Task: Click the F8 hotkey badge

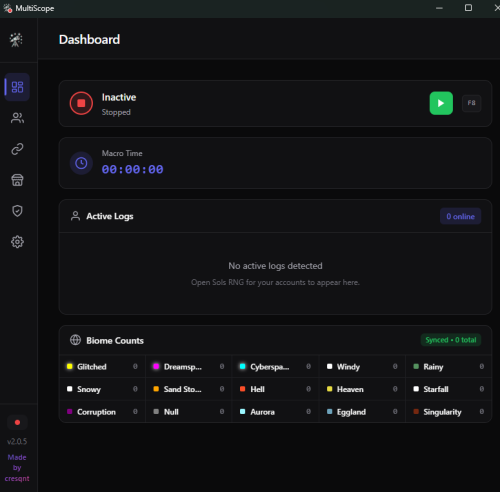Action: point(471,103)
